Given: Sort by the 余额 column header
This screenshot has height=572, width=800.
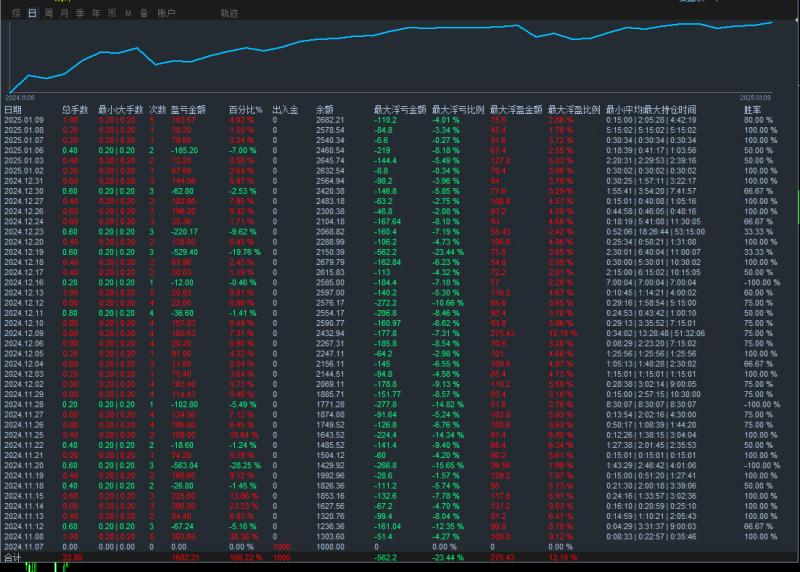Looking at the screenshot, I should pos(324,109).
